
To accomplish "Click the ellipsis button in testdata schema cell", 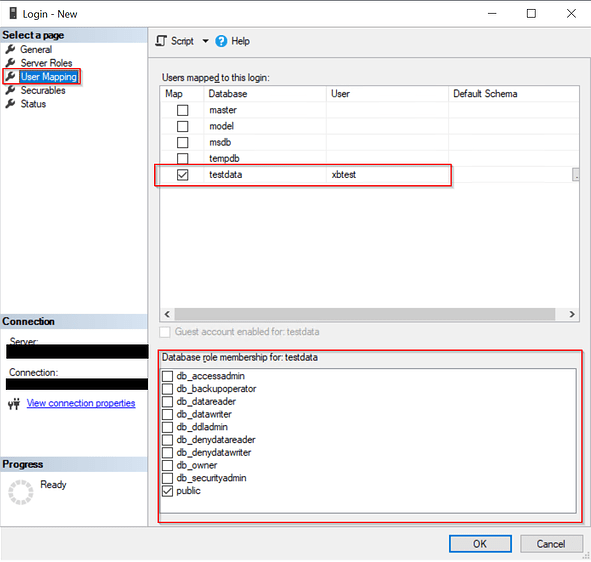I will (576, 175).
